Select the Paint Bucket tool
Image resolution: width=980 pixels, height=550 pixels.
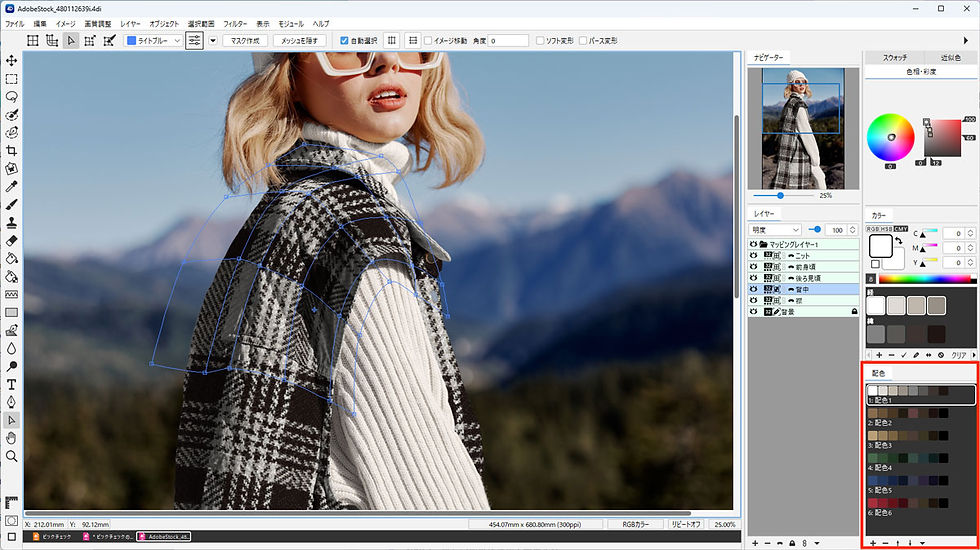(11, 259)
